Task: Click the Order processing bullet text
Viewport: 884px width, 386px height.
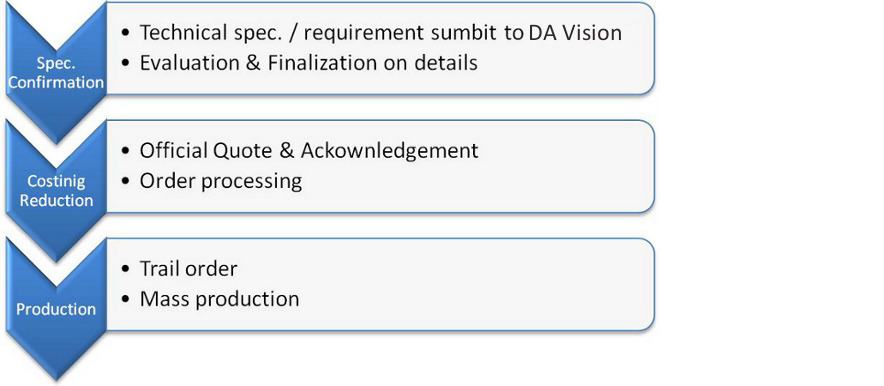Action: coord(220,181)
